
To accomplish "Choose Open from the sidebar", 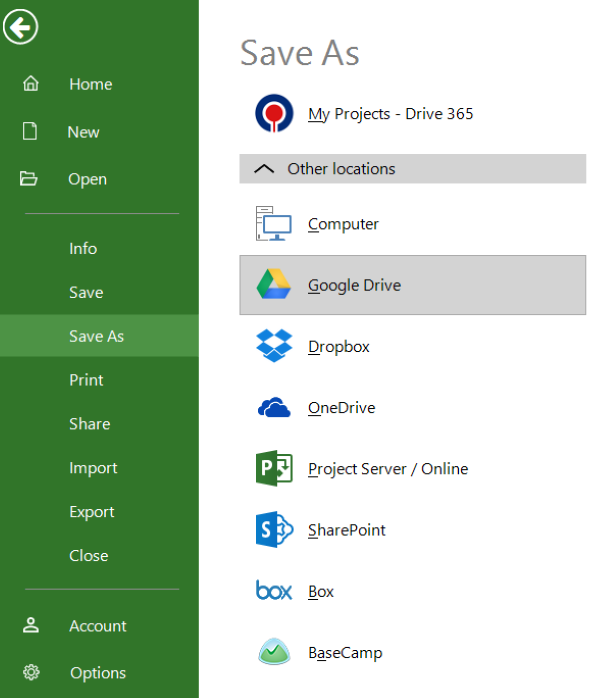I will pos(87,179).
